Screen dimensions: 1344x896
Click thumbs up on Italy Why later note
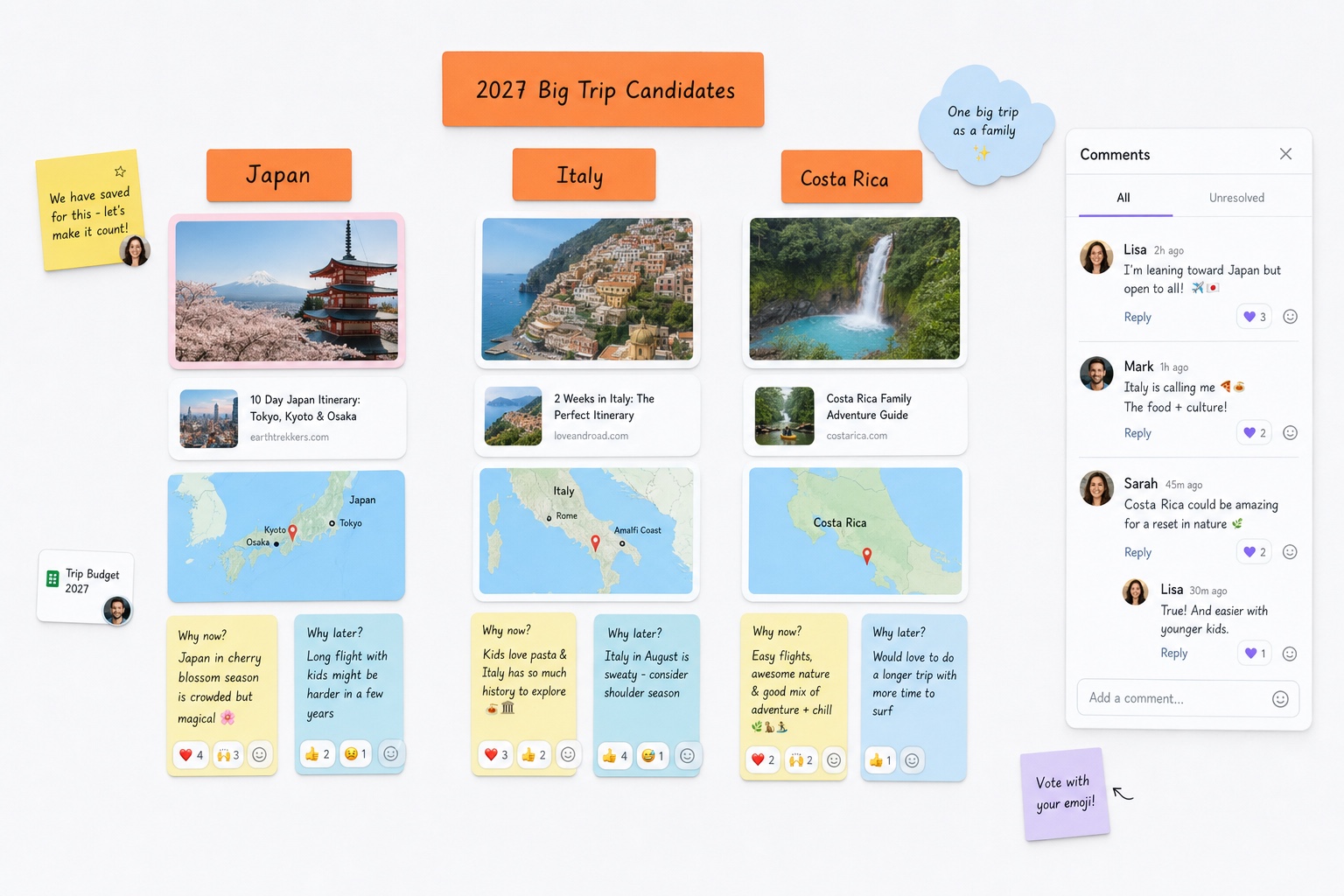click(x=615, y=755)
